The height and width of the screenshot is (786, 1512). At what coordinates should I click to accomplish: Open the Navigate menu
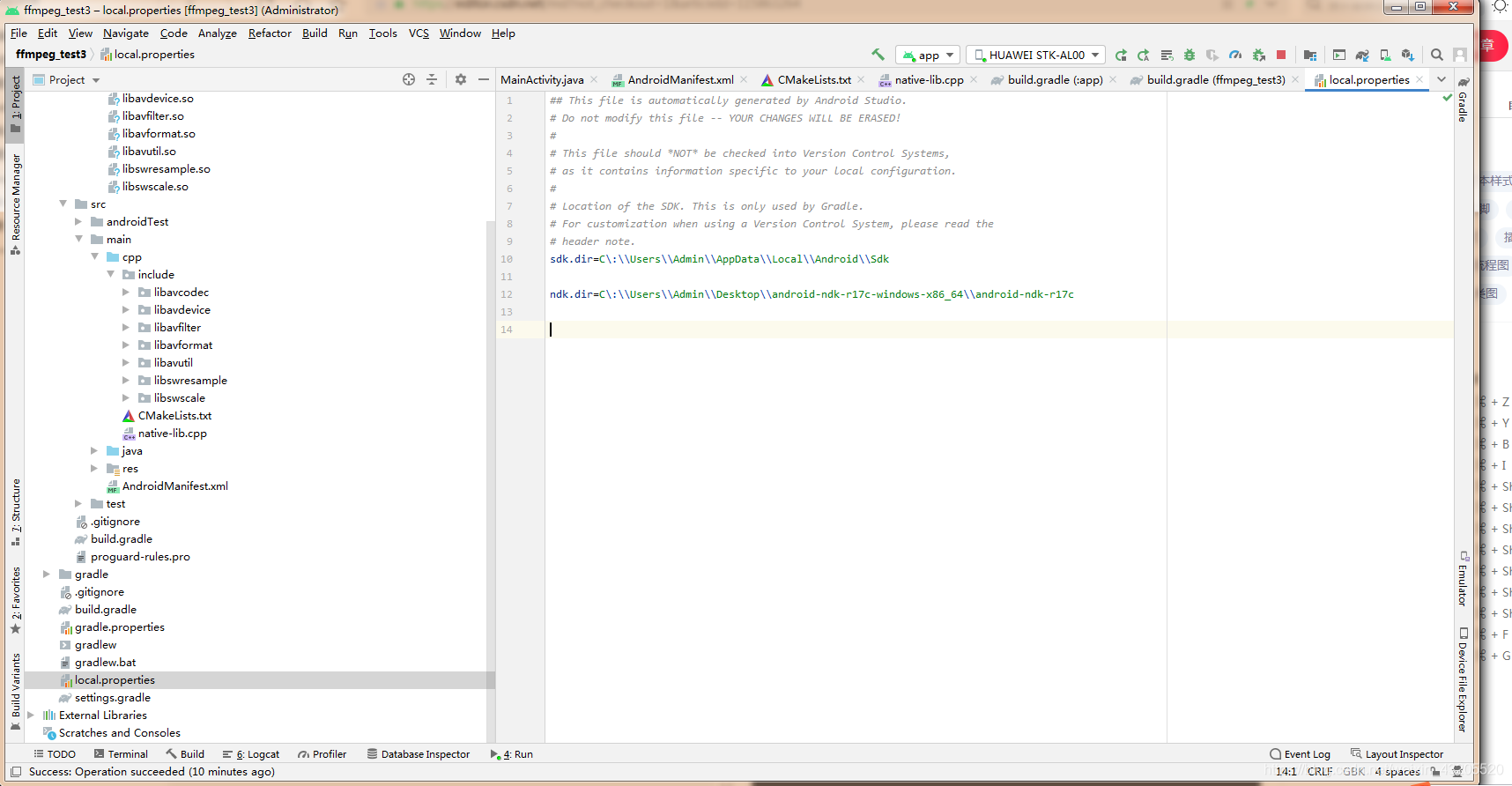click(126, 33)
